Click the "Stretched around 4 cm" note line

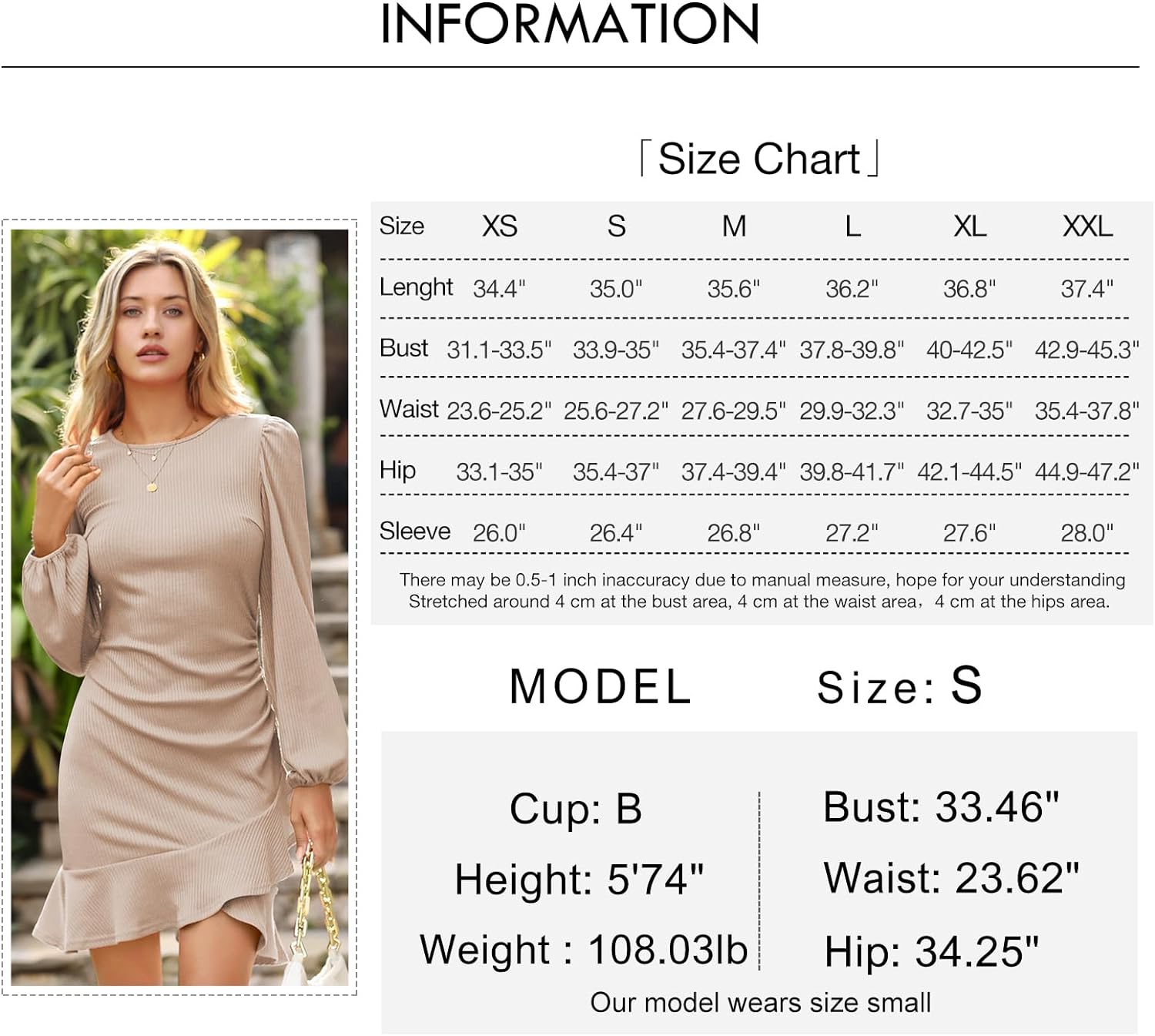(x=759, y=602)
